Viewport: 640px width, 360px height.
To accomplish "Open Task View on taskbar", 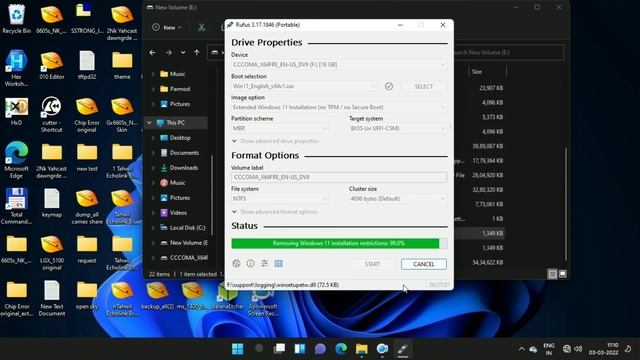I will pyautogui.click(x=279, y=349).
